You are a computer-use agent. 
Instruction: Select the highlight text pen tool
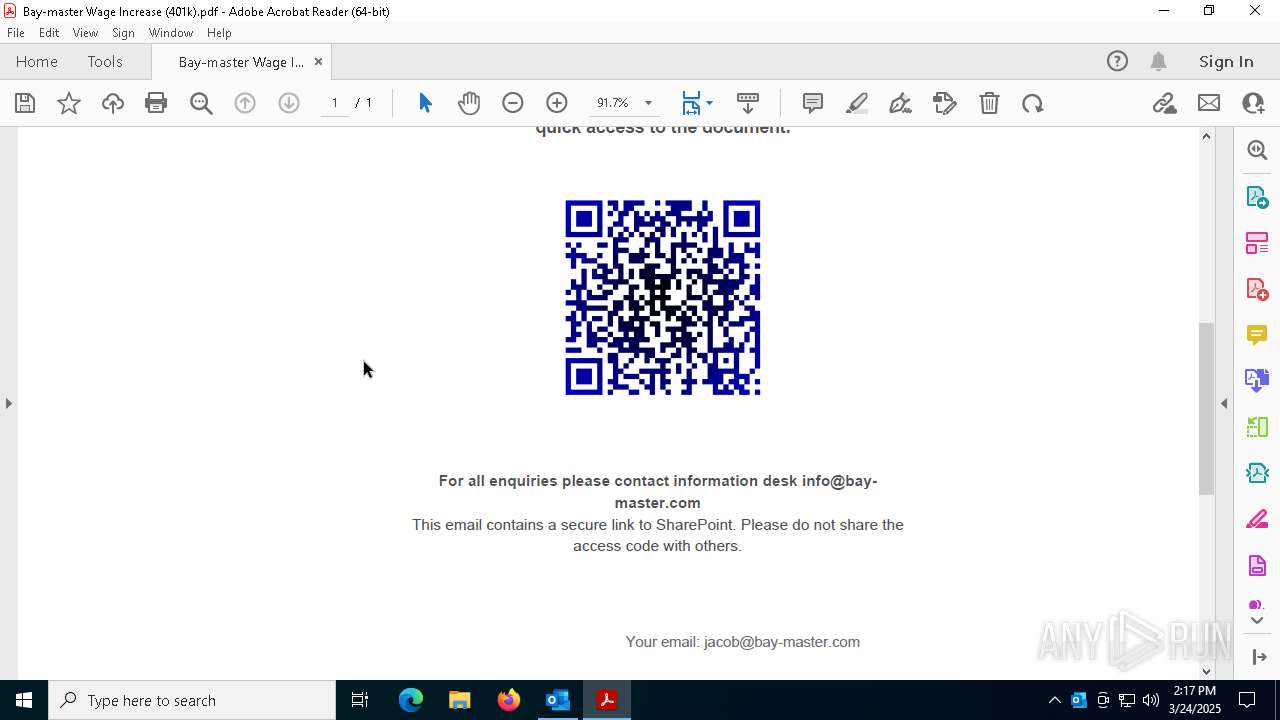[857, 103]
